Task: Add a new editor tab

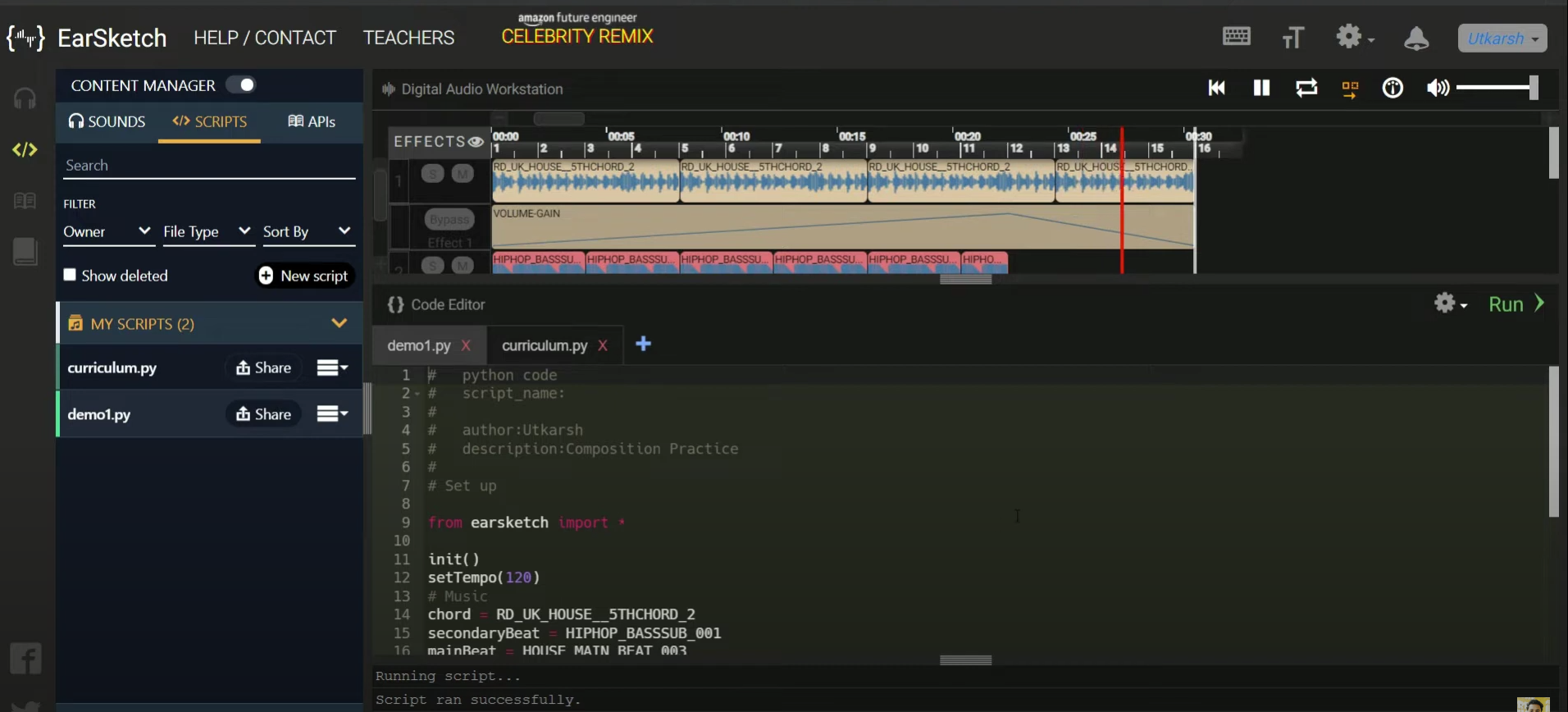Action: [644, 344]
